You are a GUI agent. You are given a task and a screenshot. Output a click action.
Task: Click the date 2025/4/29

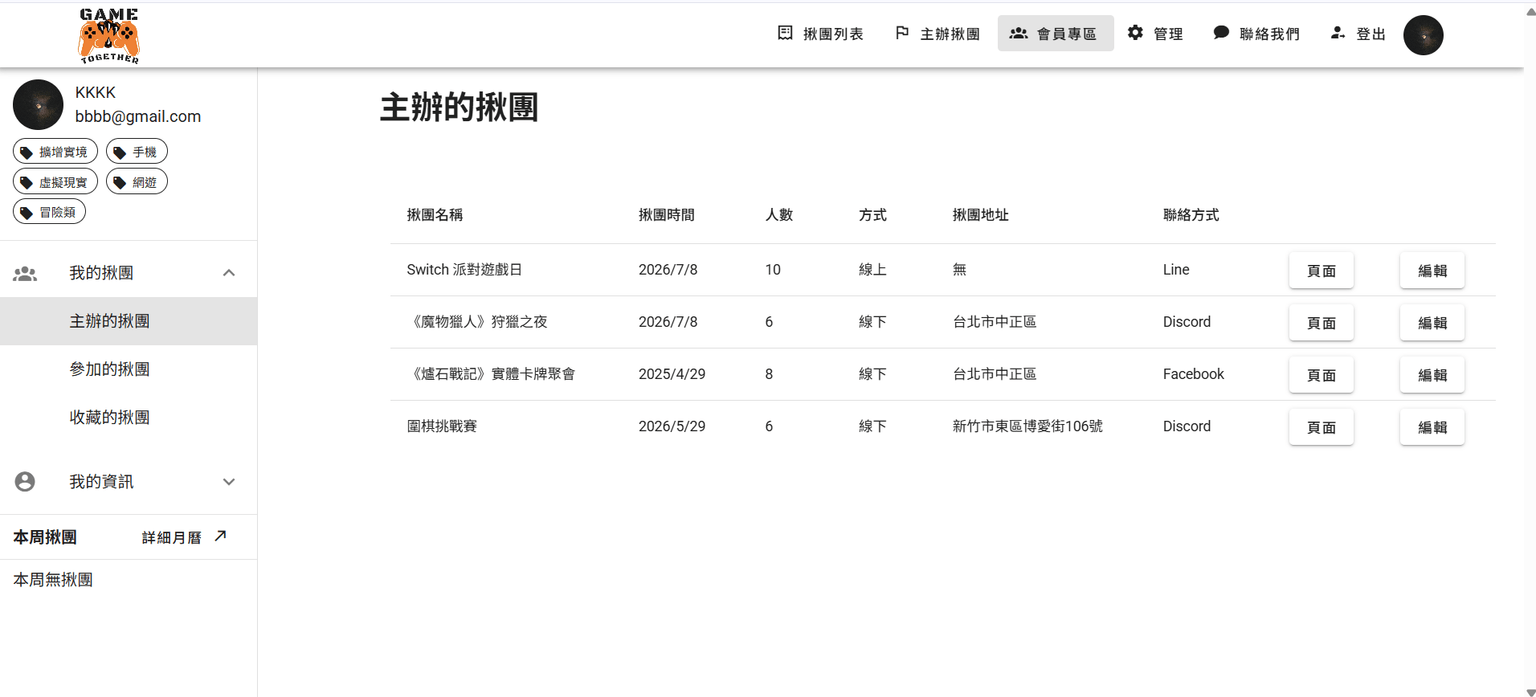click(672, 374)
